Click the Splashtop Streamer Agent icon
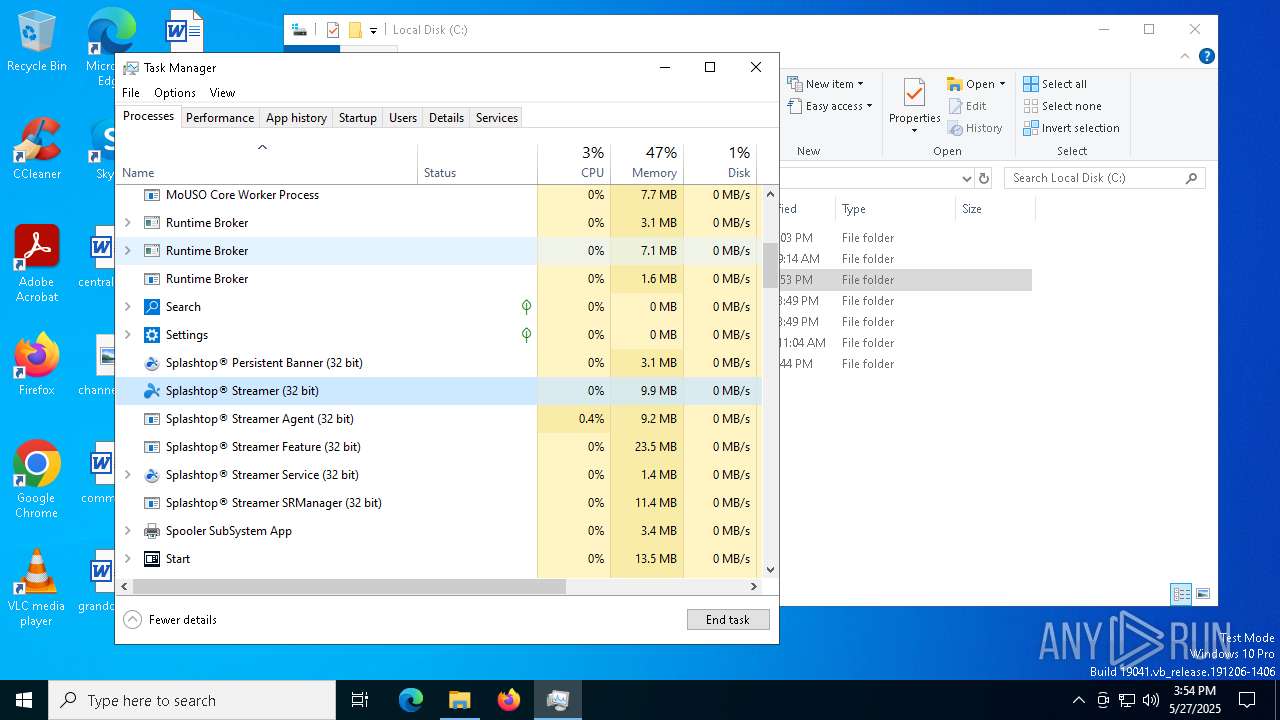Image resolution: width=1280 pixels, height=720 pixels. (x=152, y=419)
